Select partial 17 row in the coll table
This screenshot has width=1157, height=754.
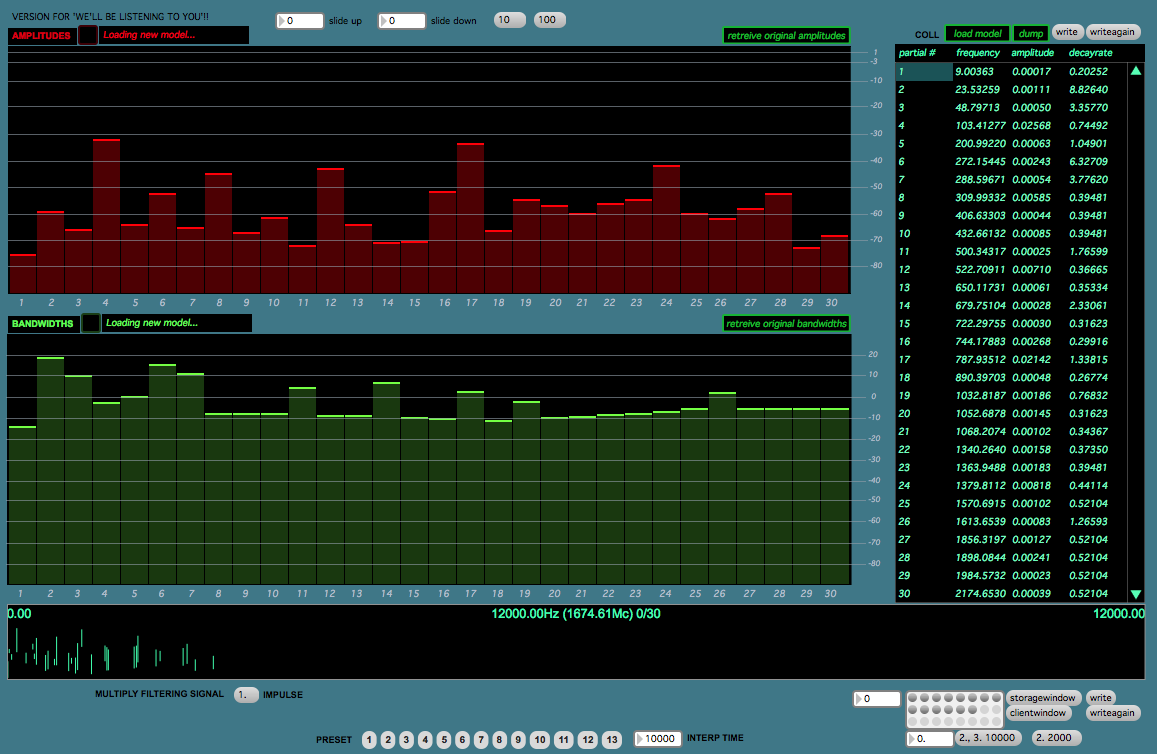click(1010, 359)
